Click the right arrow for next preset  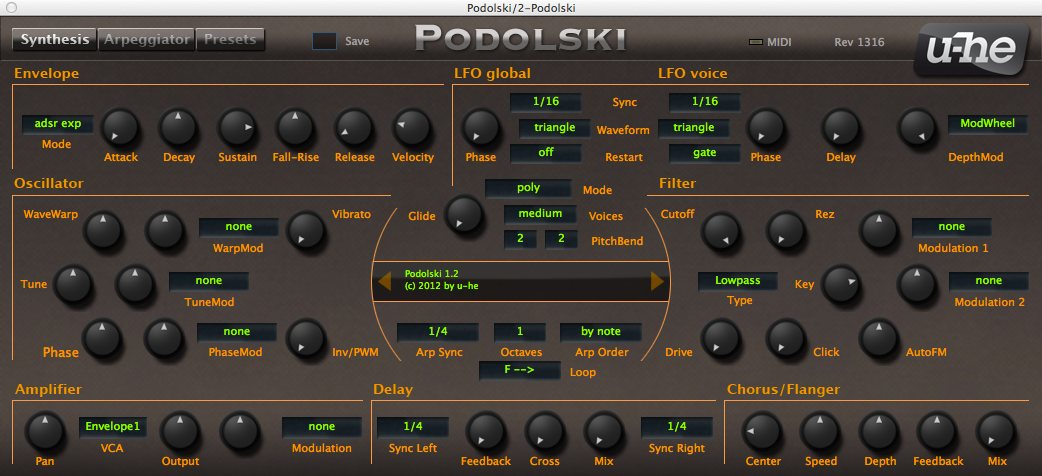[x=657, y=282]
